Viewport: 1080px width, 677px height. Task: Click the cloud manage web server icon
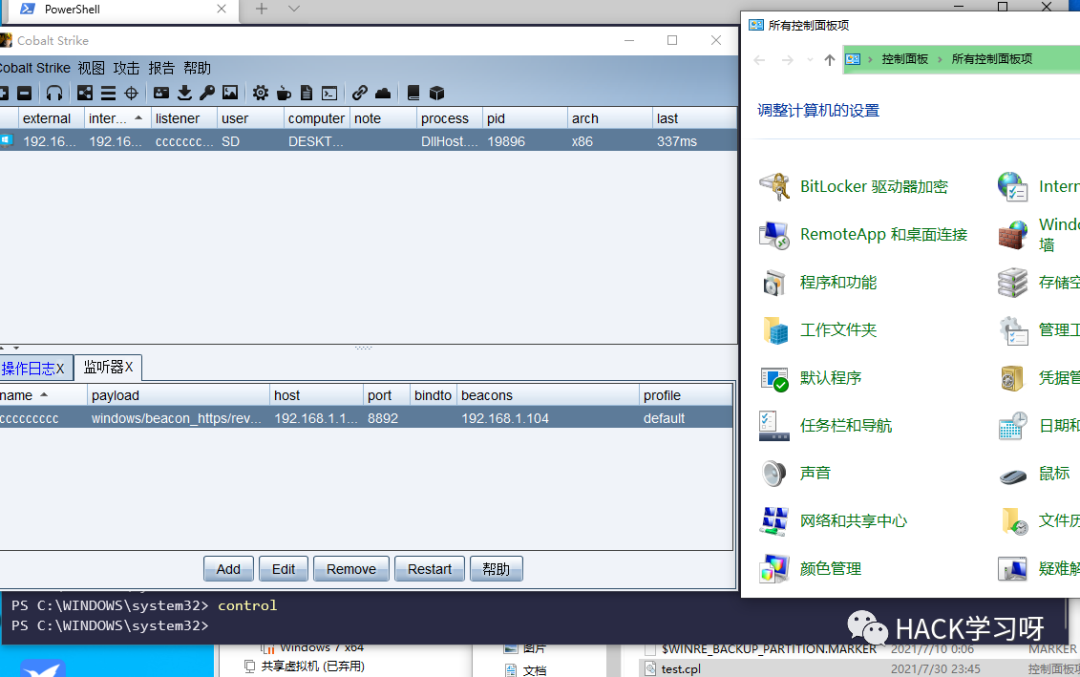point(383,93)
